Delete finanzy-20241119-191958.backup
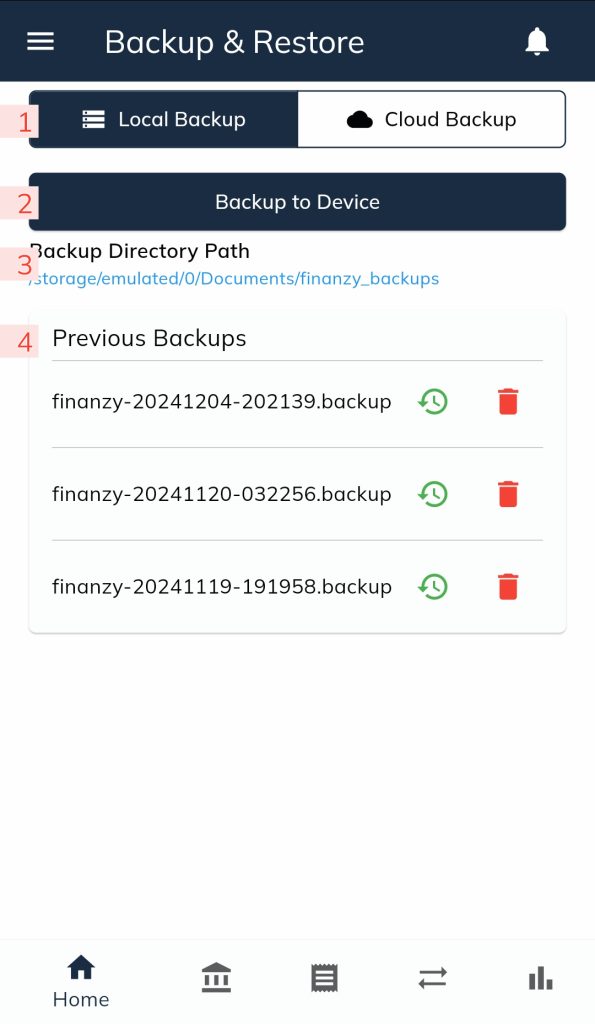 pyautogui.click(x=508, y=586)
